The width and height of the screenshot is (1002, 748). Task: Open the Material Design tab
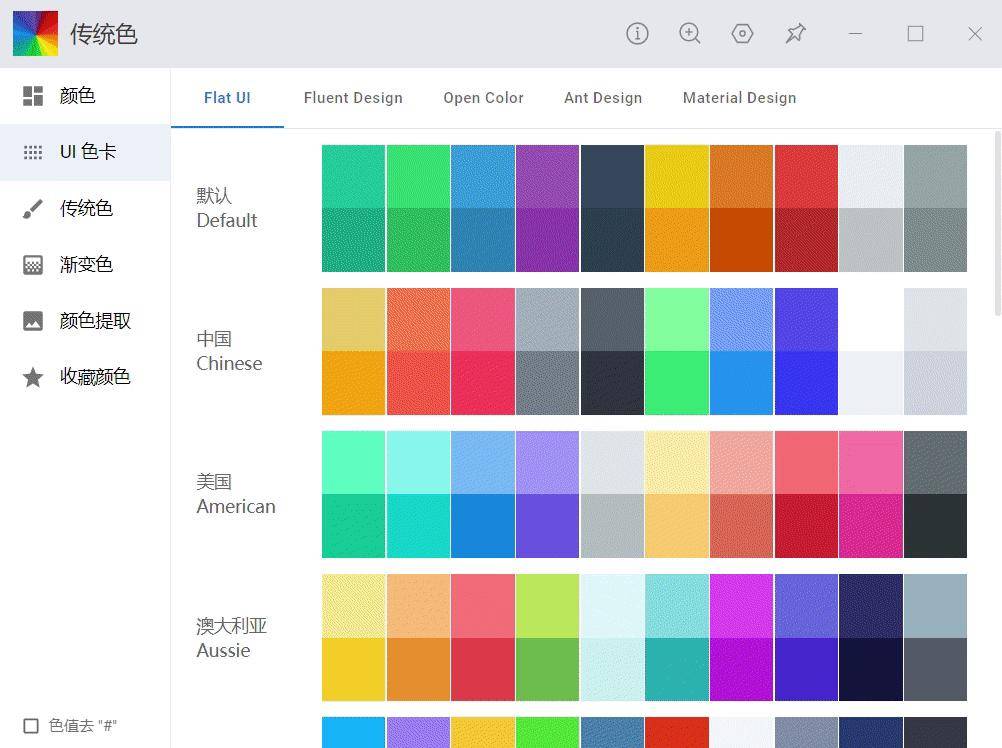739,98
